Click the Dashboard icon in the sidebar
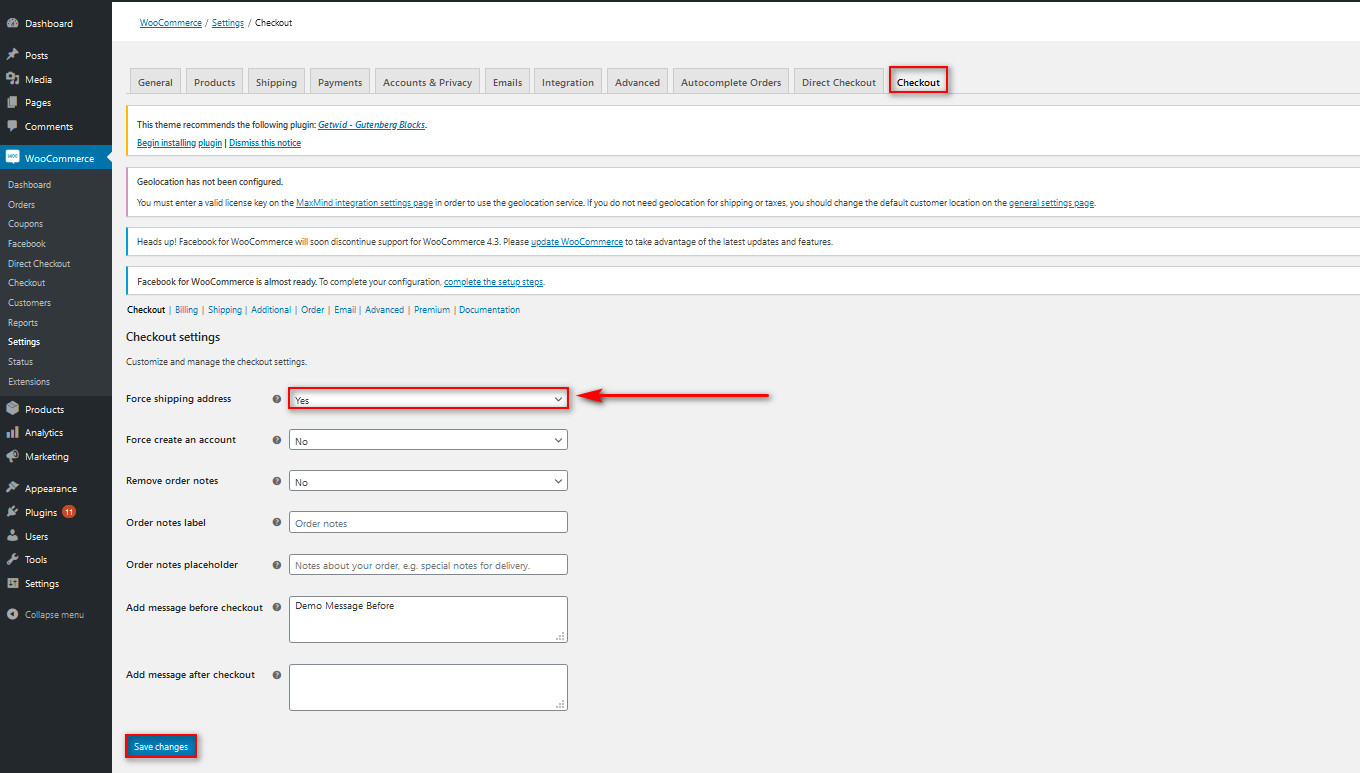Image resolution: width=1360 pixels, height=773 pixels. tap(12, 23)
